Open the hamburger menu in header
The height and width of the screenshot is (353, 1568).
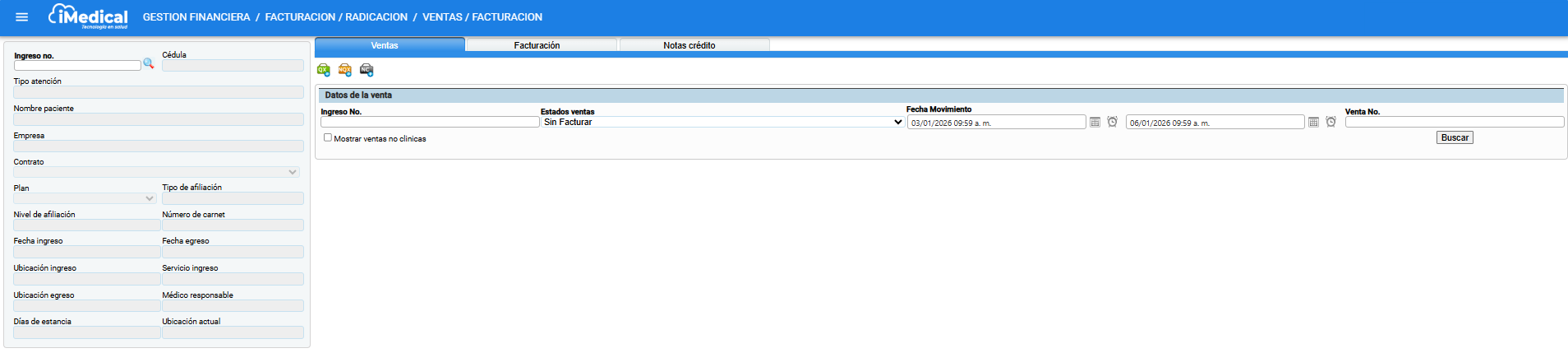pos(22,16)
